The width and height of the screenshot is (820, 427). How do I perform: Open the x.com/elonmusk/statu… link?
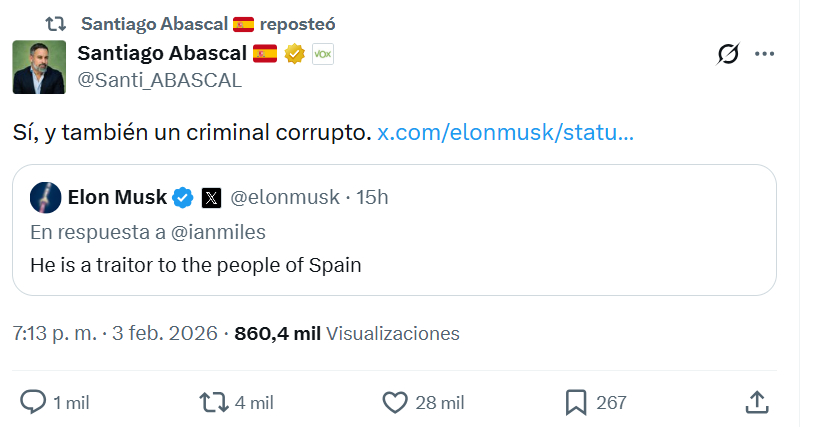[505, 132]
